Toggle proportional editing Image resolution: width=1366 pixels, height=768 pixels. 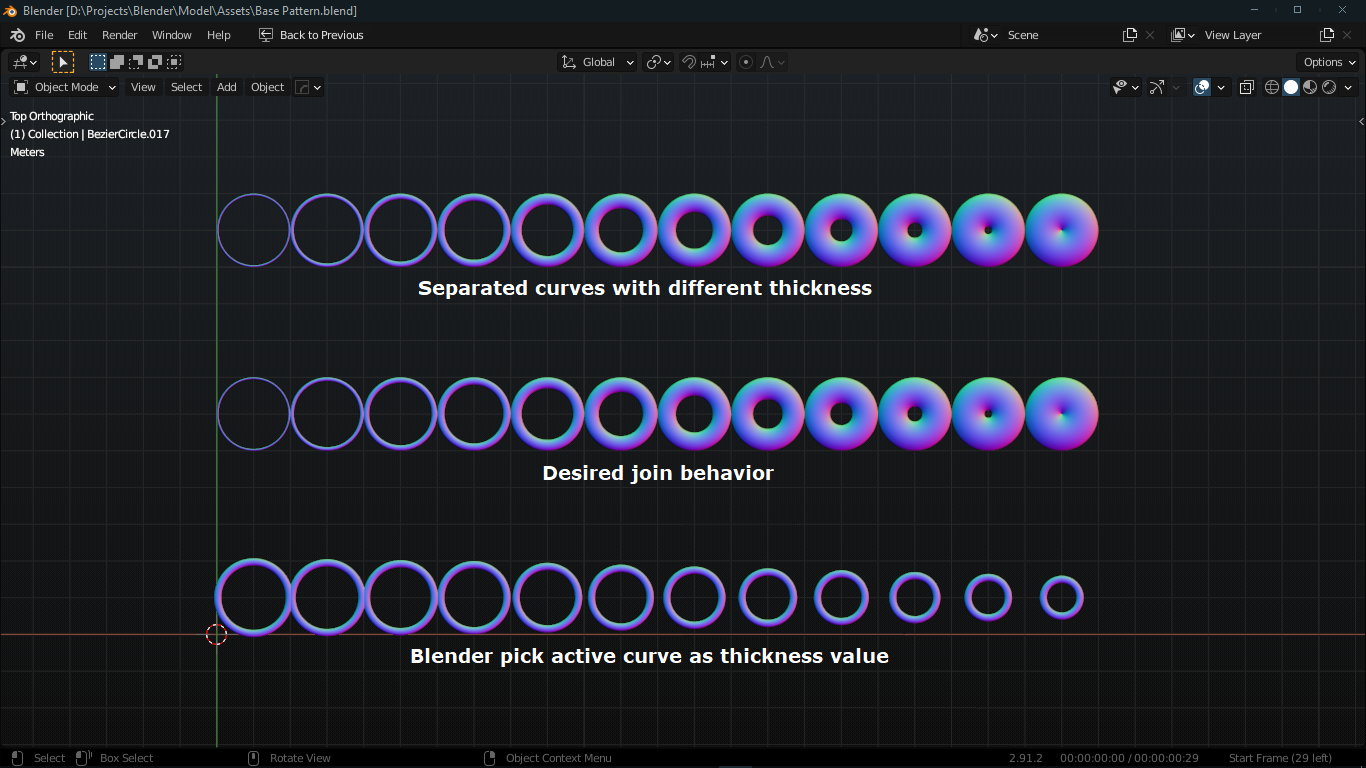746,62
